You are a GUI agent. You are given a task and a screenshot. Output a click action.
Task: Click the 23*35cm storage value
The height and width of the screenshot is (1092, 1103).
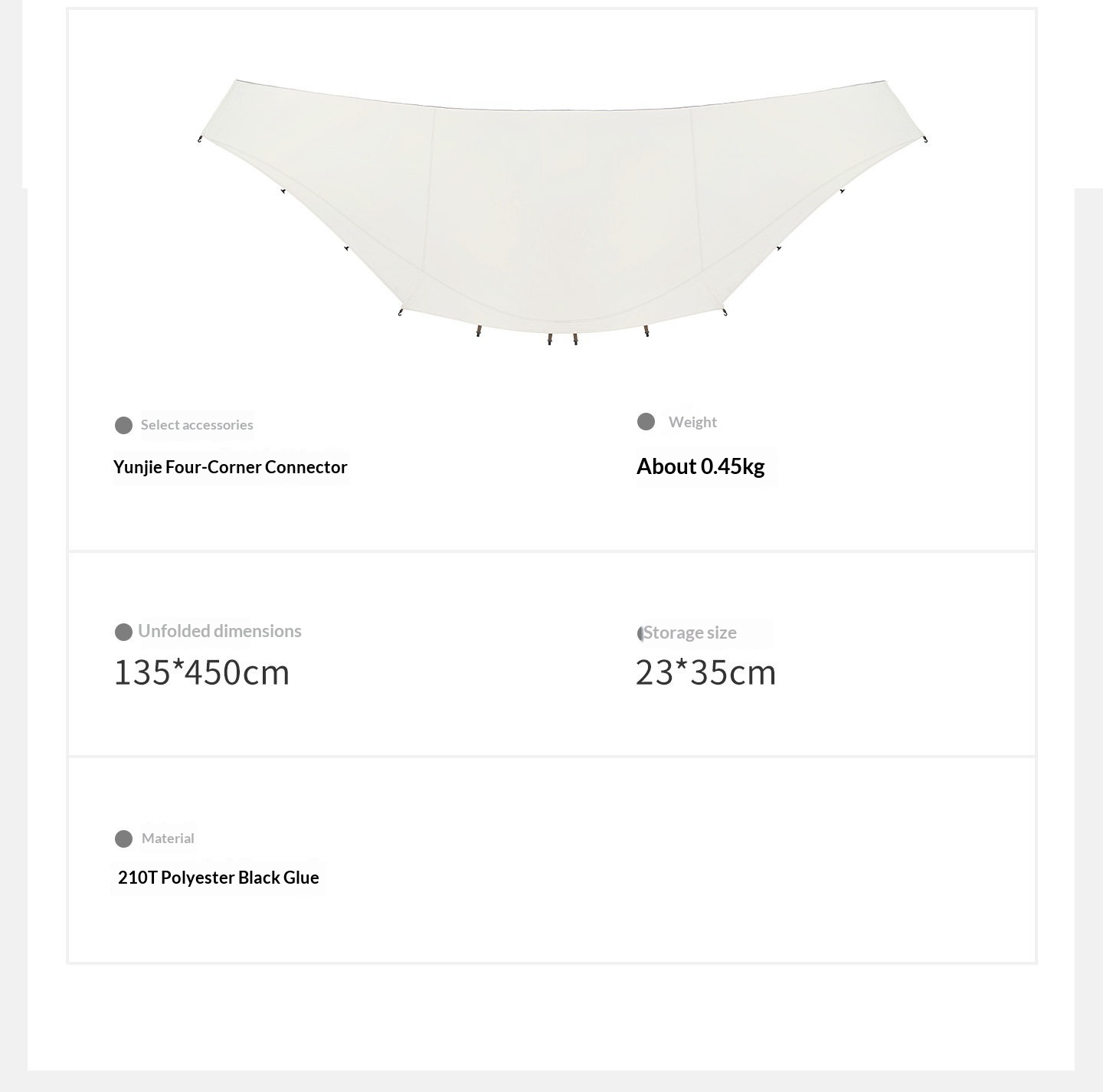click(705, 672)
